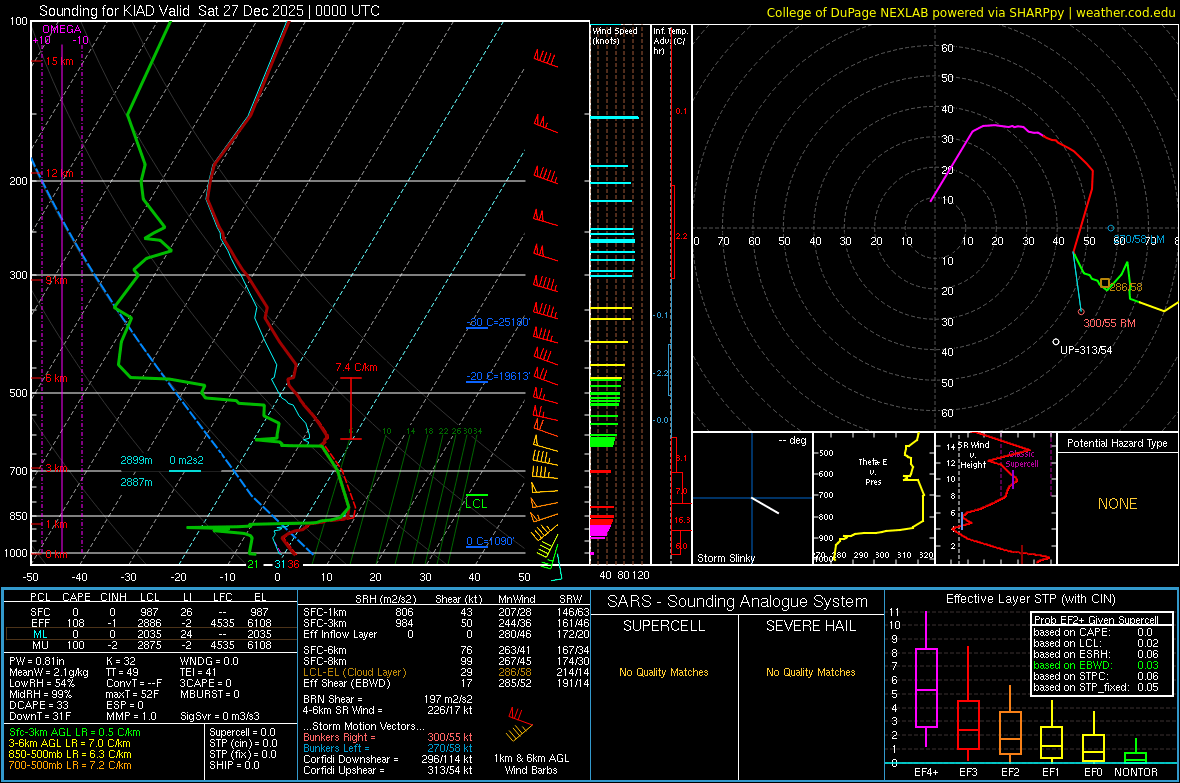
Task: Click the NONE hazard type value
Action: click(x=1117, y=504)
